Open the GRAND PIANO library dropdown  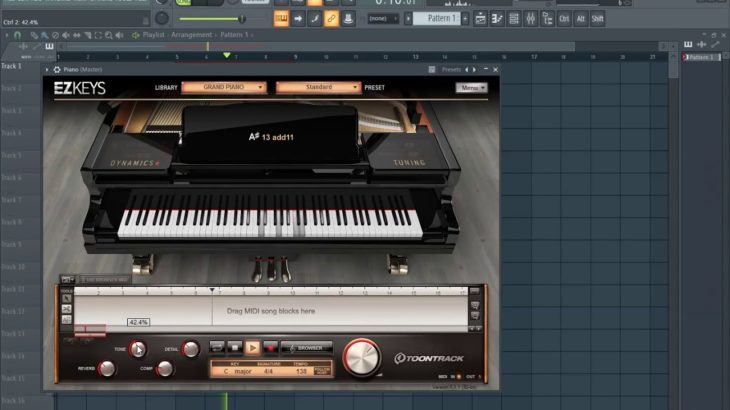click(x=224, y=87)
